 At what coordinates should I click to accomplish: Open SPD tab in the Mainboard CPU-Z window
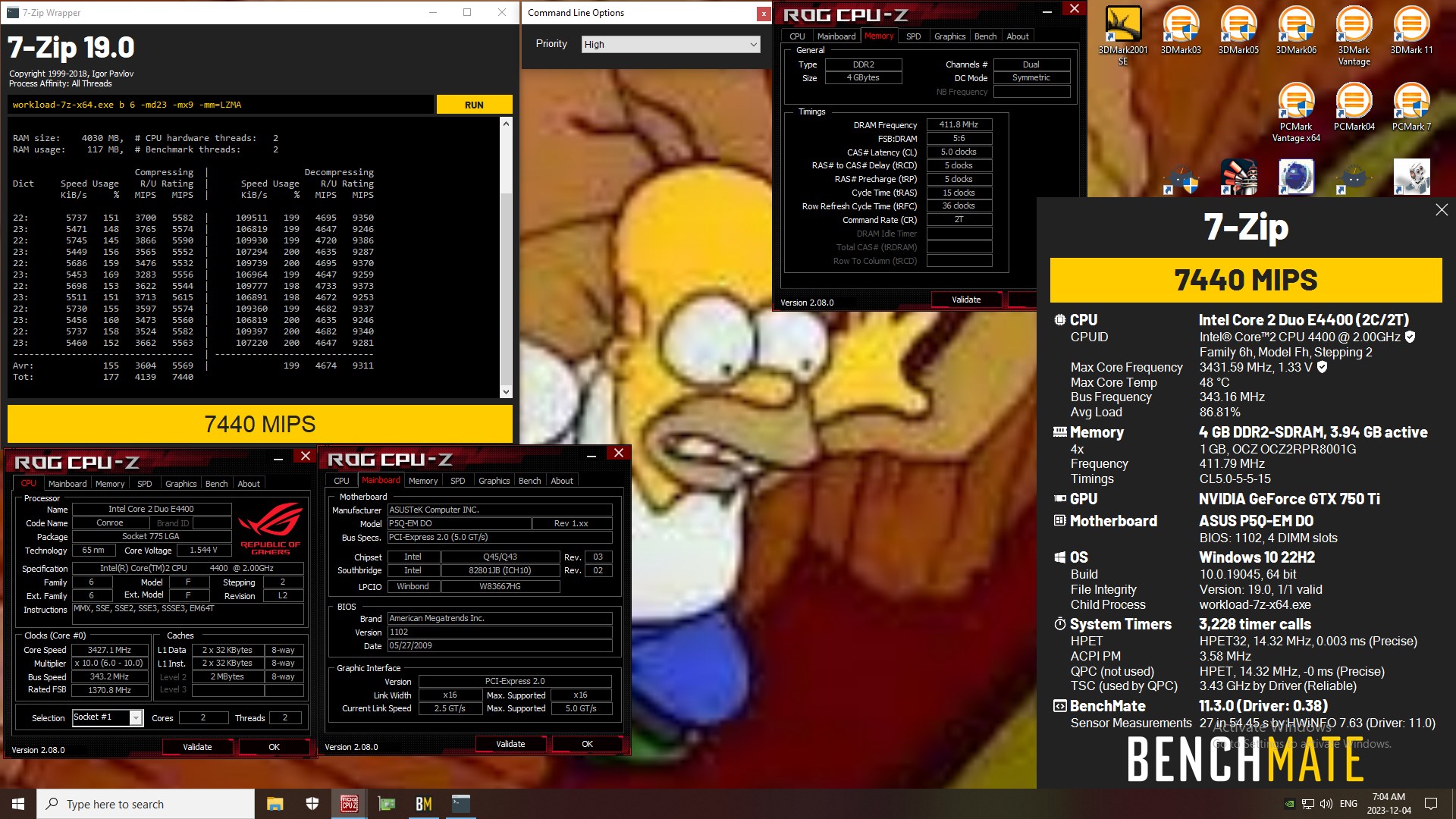[457, 481]
